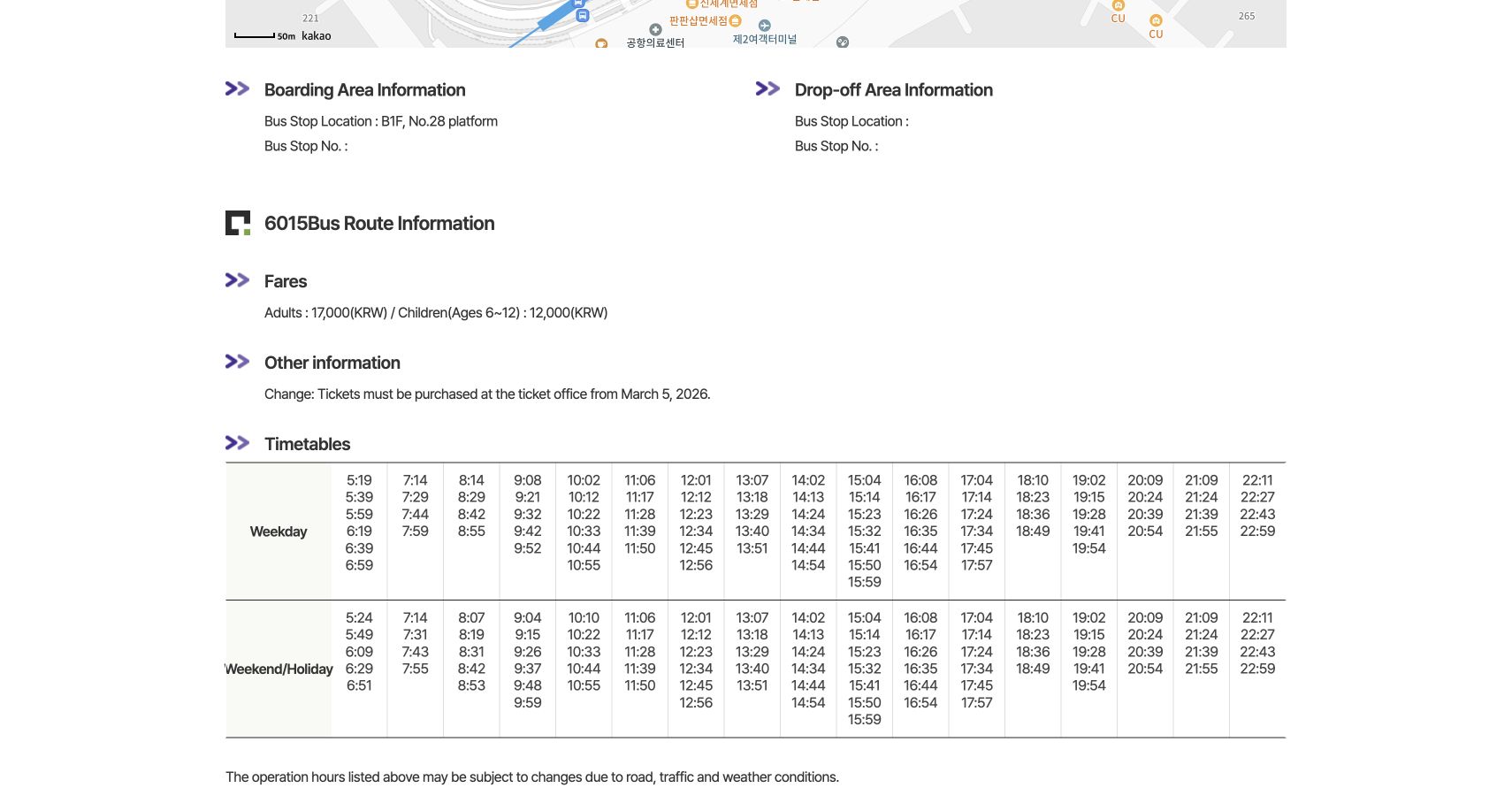Click the 제2여객터미널 map label
This screenshot has height=788, width=1512.
[765, 39]
